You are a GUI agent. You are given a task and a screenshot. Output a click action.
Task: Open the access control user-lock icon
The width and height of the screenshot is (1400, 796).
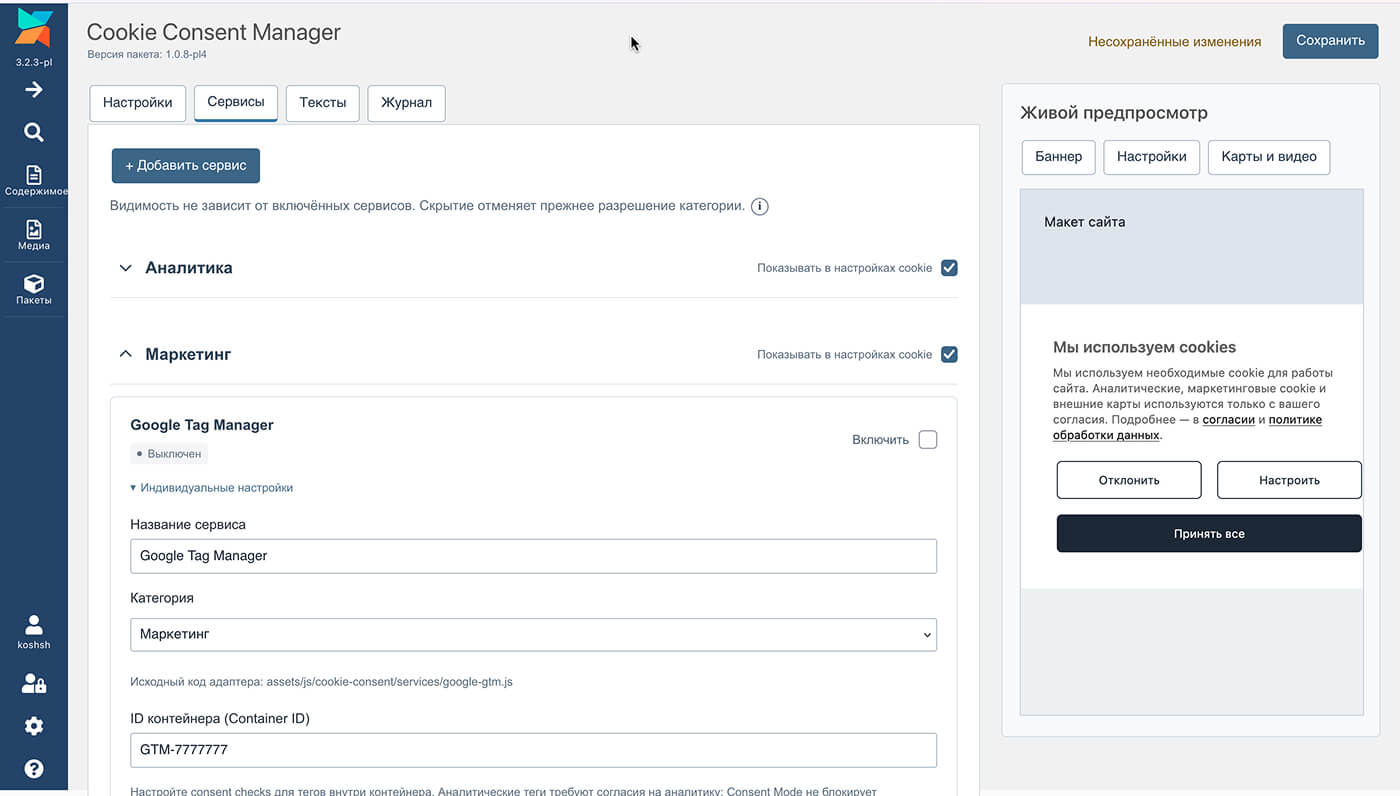34,684
